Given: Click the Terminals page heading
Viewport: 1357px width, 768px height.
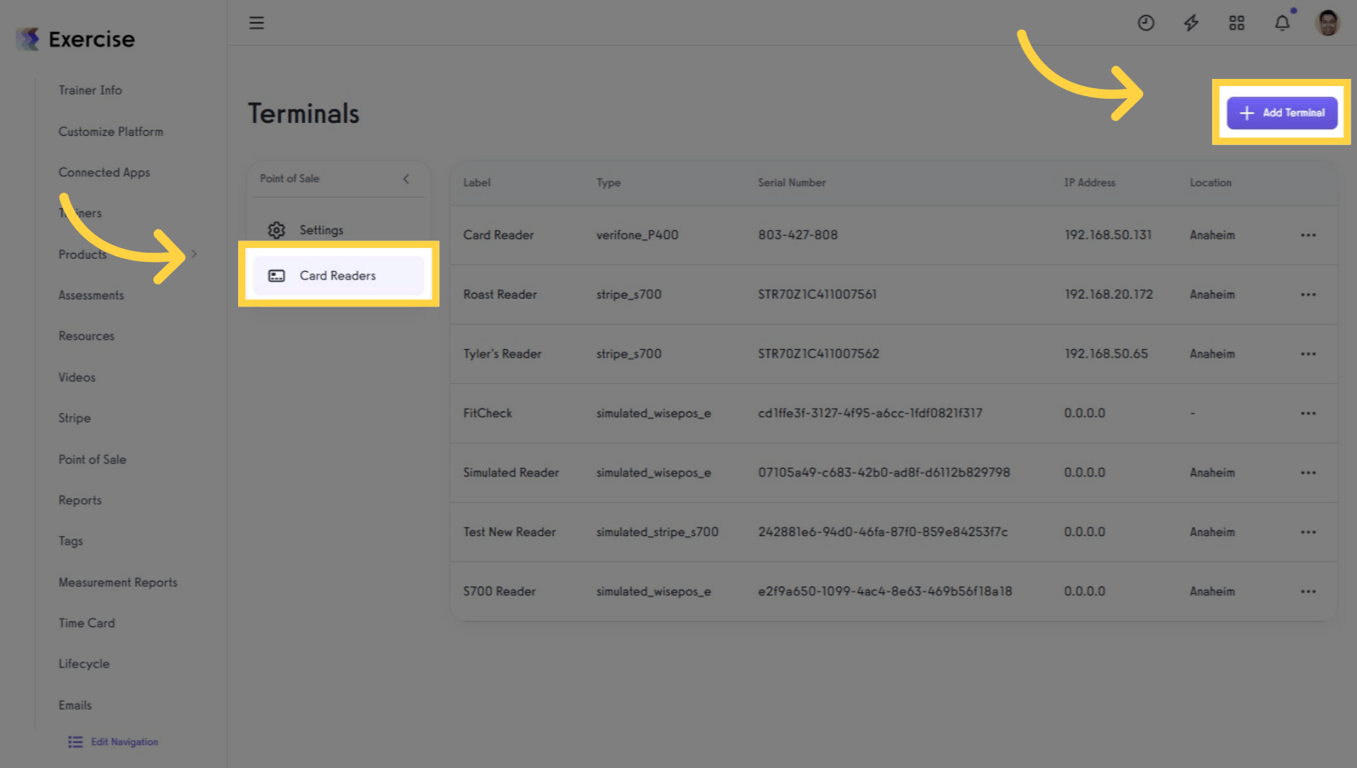Looking at the screenshot, I should pyautogui.click(x=304, y=114).
